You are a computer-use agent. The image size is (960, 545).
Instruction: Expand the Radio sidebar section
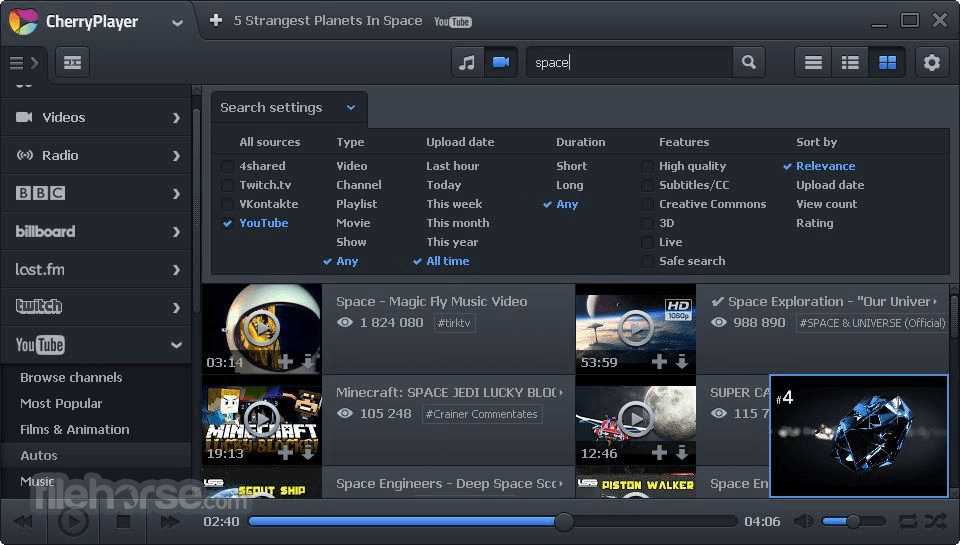coord(97,155)
